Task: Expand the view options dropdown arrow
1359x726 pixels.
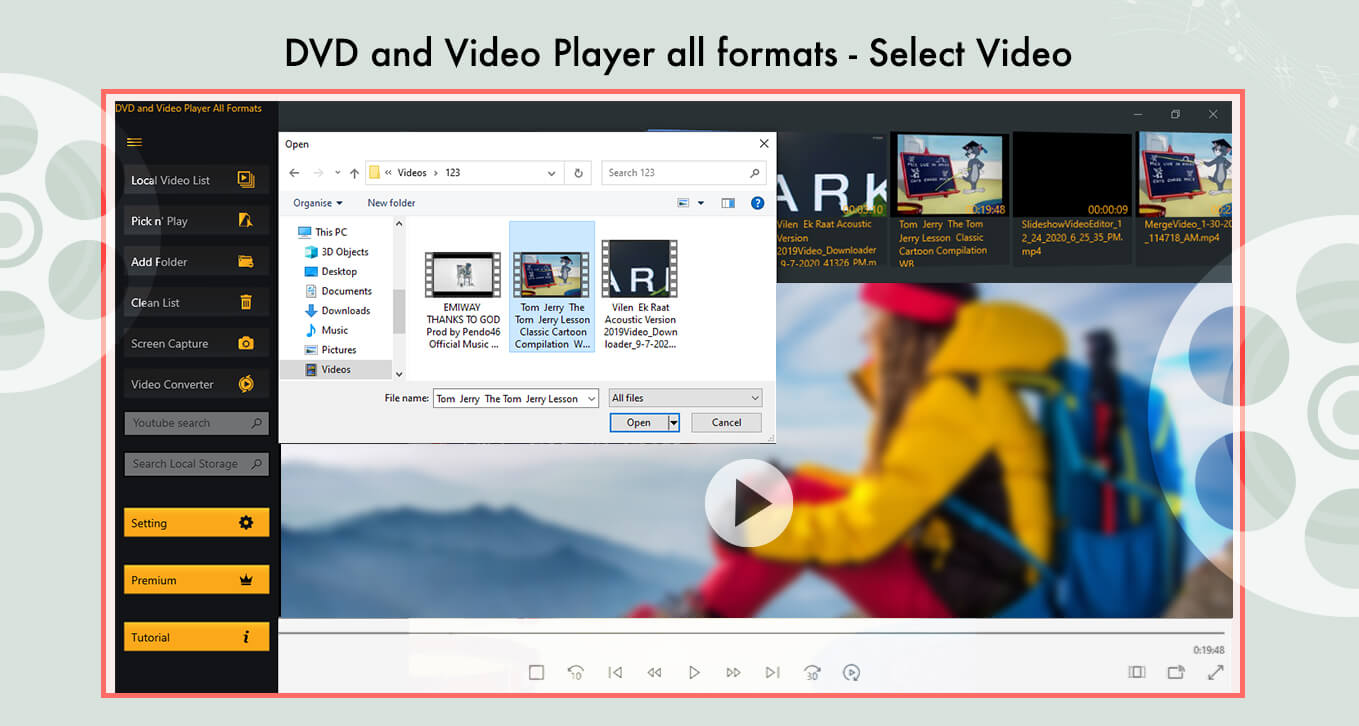Action: [x=701, y=203]
